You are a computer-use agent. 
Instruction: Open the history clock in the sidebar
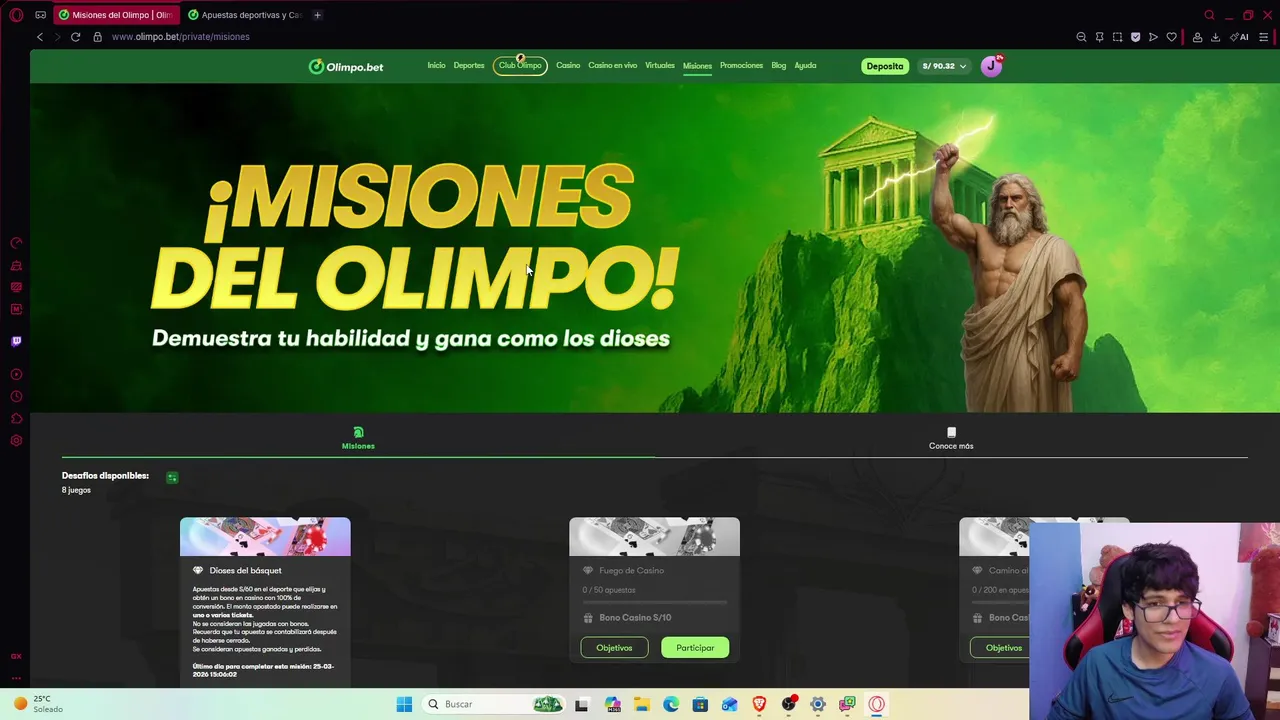click(x=16, y=396)
